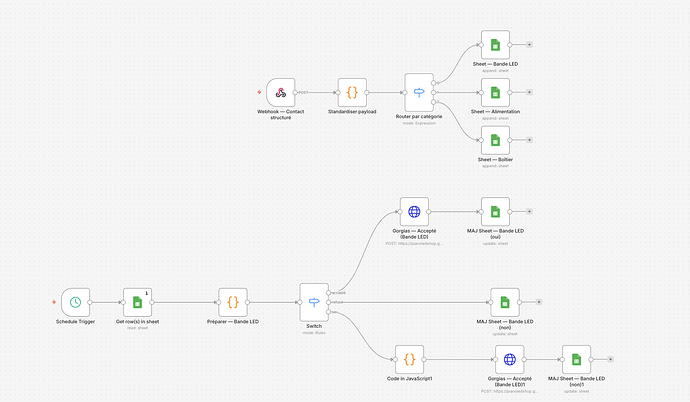This screenshot has width=690, height=402.
Task: Click plus after MAJ Sheet Bande LED (oui)
Action: tap(529, 212)
